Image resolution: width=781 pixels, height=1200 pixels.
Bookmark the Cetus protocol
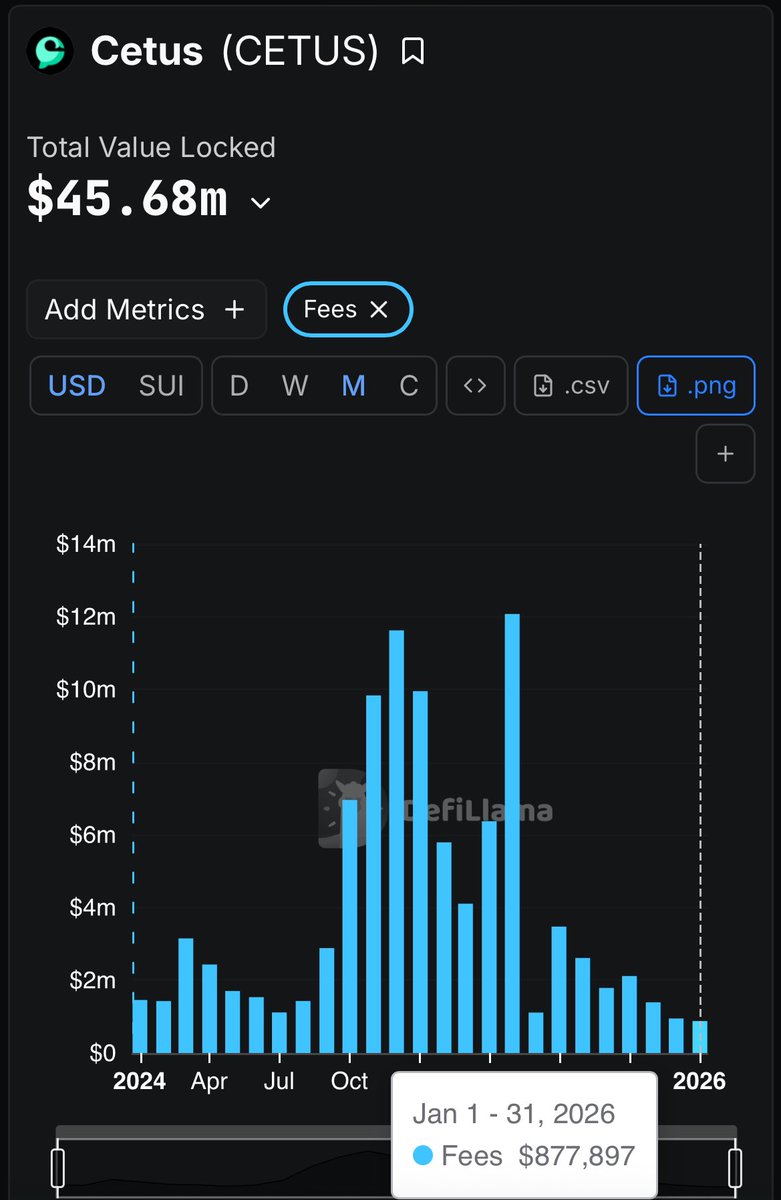[412, 52]
